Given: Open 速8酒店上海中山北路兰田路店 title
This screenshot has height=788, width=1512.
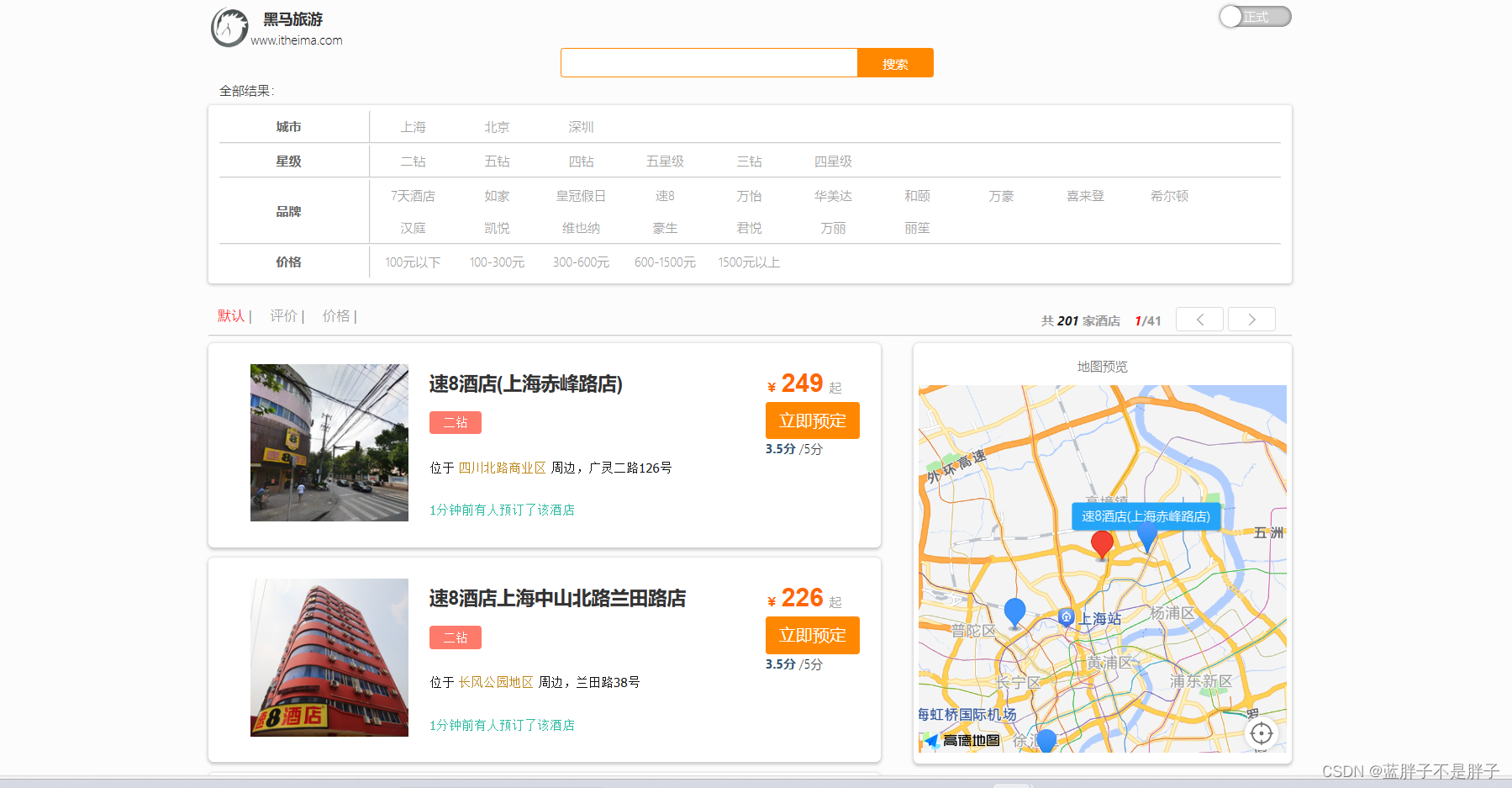Looking at the screenshot, I should coord(557,599).
